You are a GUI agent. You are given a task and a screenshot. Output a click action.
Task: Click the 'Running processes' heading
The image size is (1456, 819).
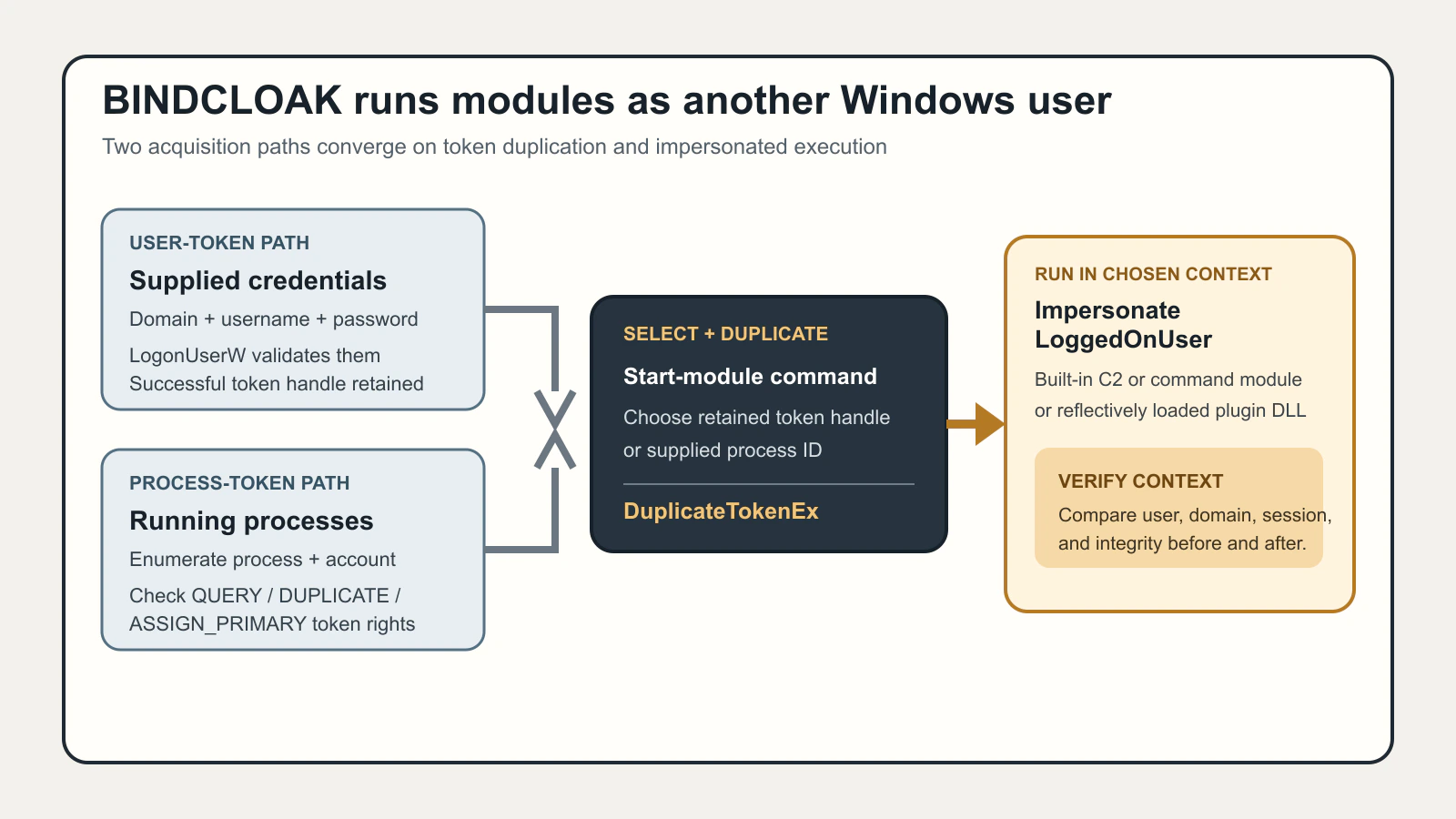point(251,521)
